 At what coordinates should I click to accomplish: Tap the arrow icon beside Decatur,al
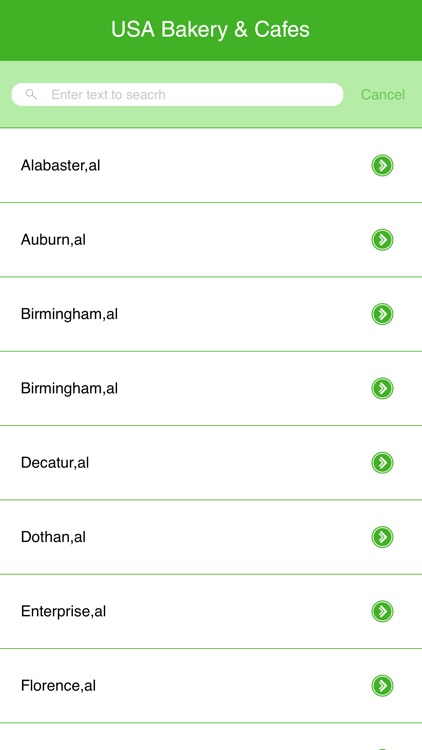382,463
